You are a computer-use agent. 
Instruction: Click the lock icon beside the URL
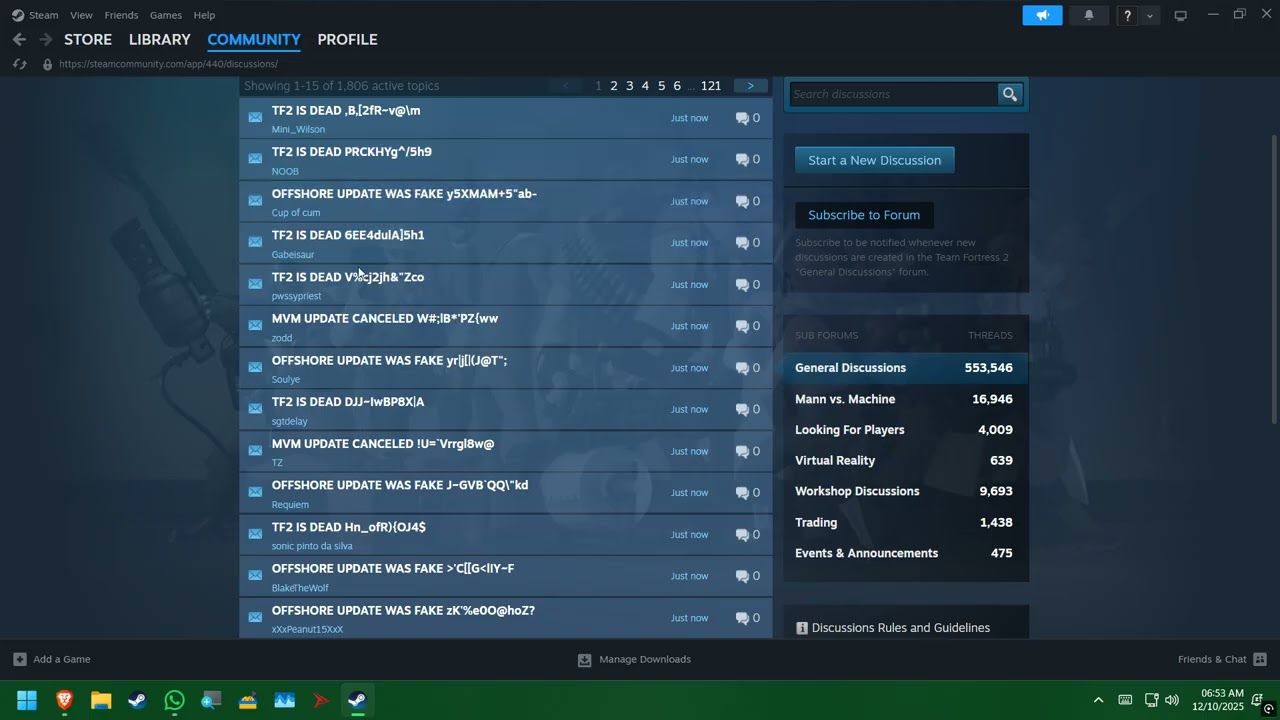click(46, 64)
